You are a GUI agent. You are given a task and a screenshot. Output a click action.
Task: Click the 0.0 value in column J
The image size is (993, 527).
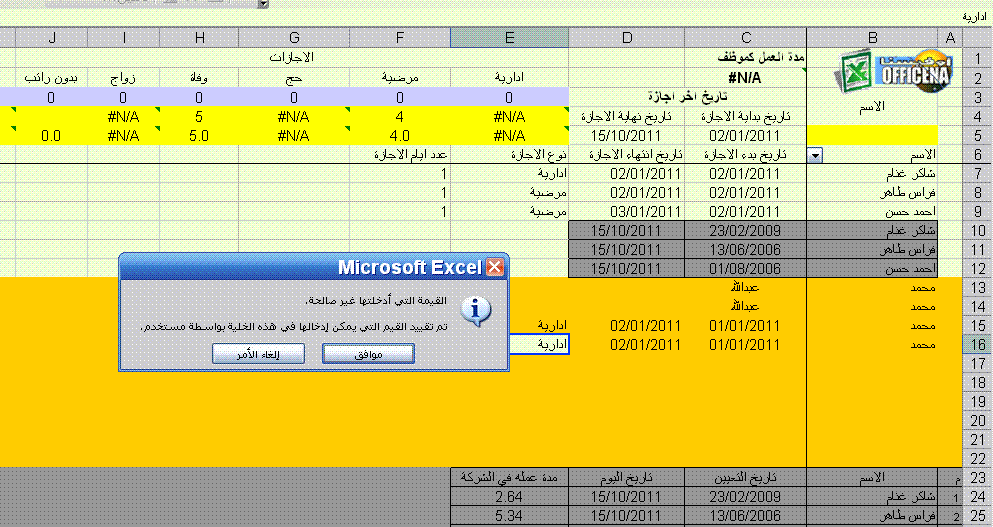click(51, 136)
